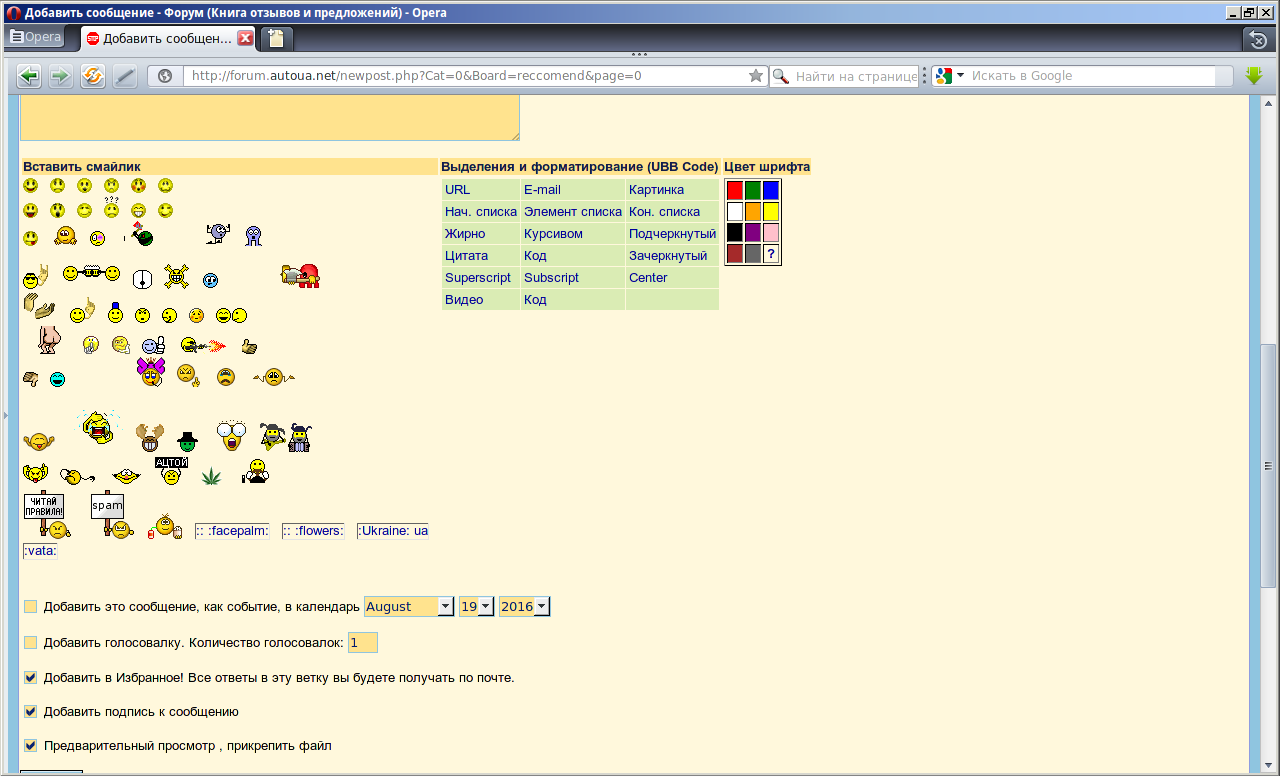Enable adding message as calendar event
Image resolution: width=1280 pixels, height=777 pixels.
pos(31,607)
